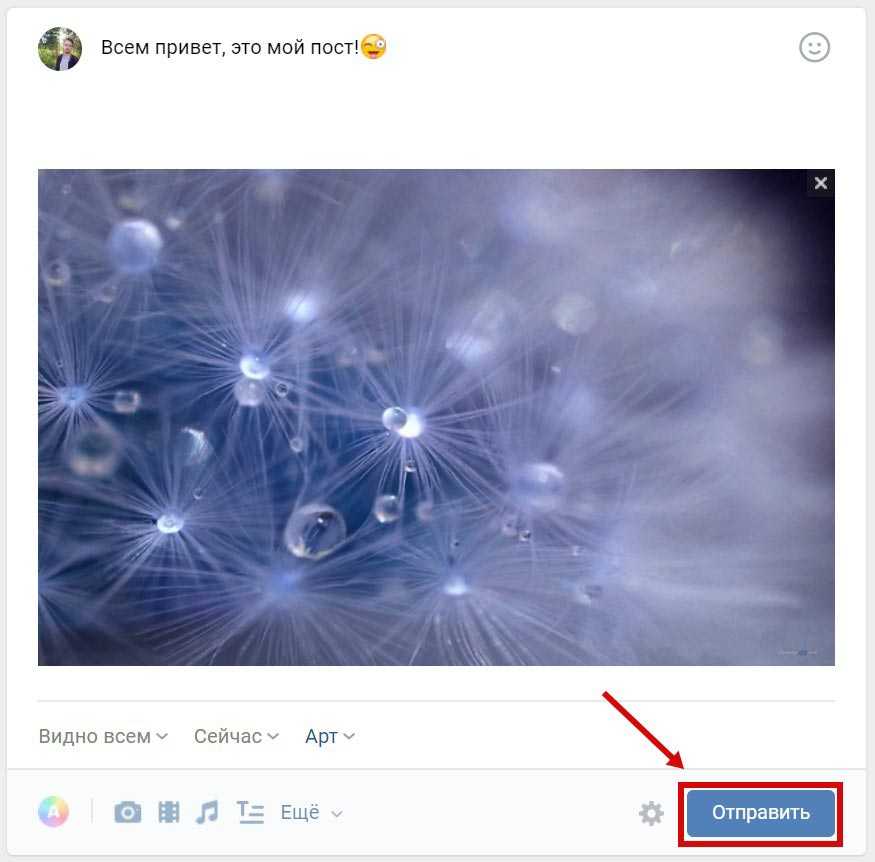Screen dimensions: 875x862
Task: Click the winking emoji in post text
Action: pos(373,46)
